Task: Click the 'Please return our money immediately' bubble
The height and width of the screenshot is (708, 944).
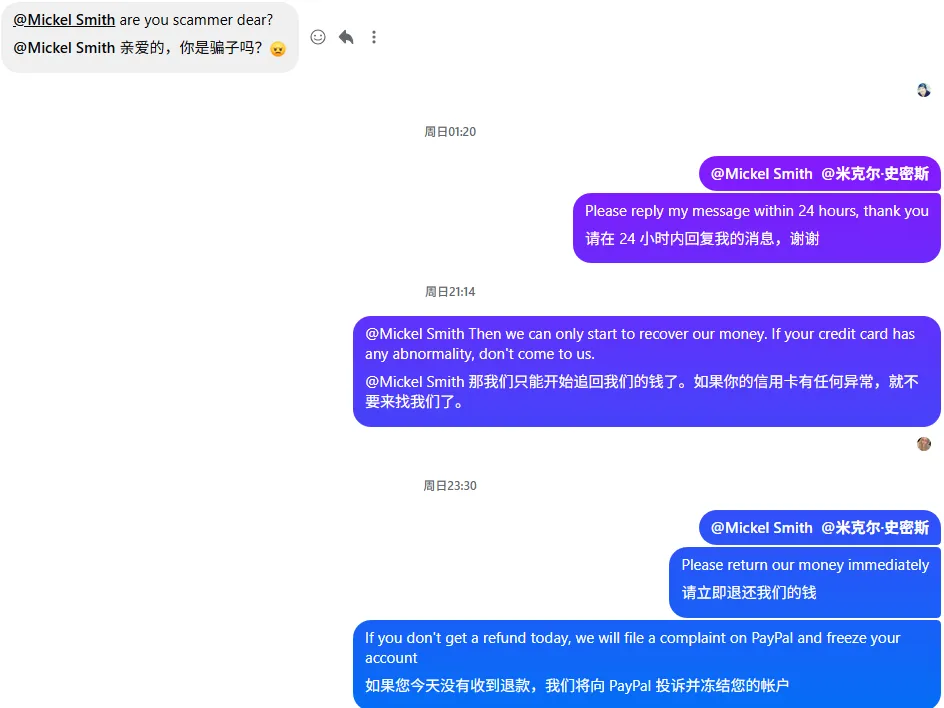Action: click(805, 582)
